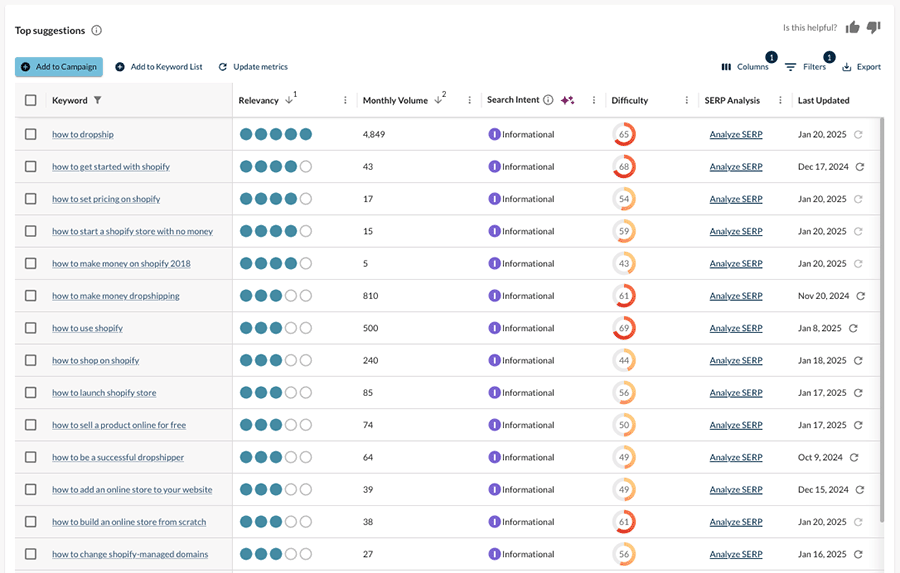Refresh metrics for 'how to add an online store to your website'
900x573 pixels.
click(860, 490)
